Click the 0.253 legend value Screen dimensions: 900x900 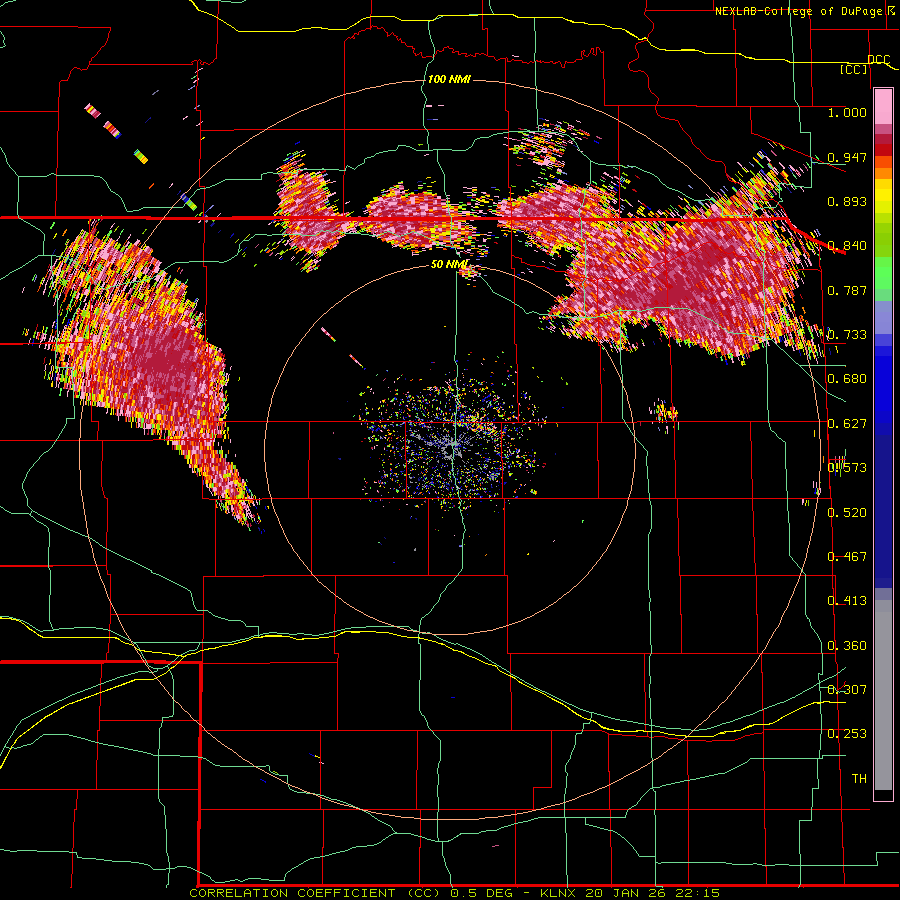click(x=847, y=734)
